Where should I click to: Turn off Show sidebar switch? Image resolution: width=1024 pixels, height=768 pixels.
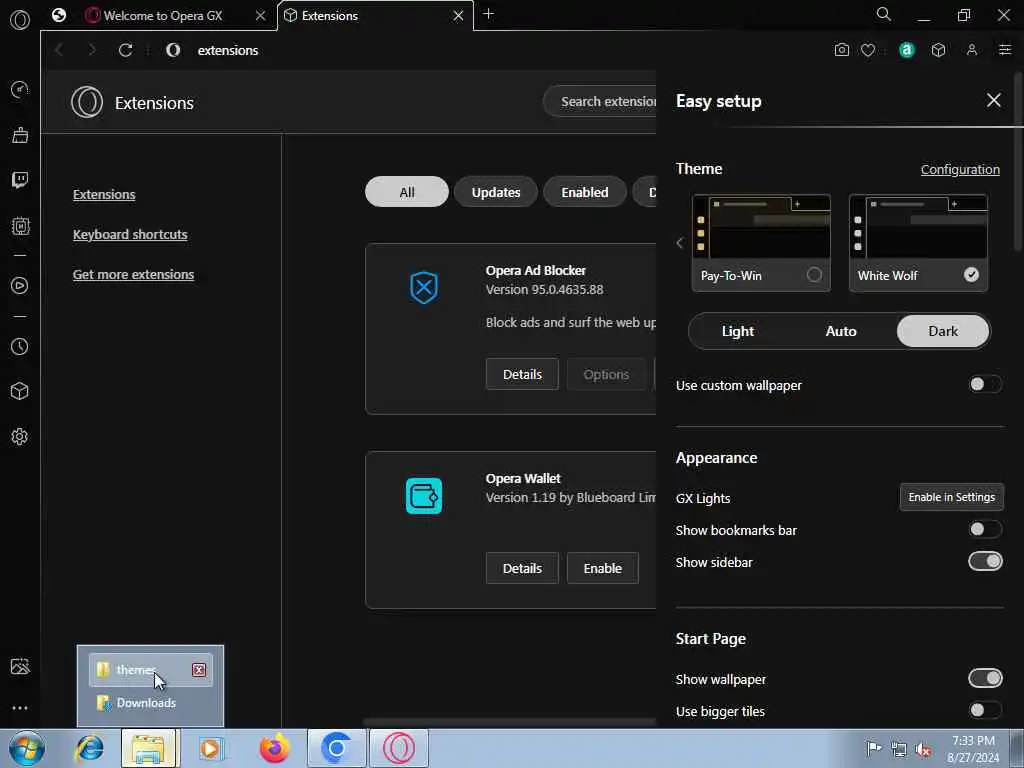[985, 561]
